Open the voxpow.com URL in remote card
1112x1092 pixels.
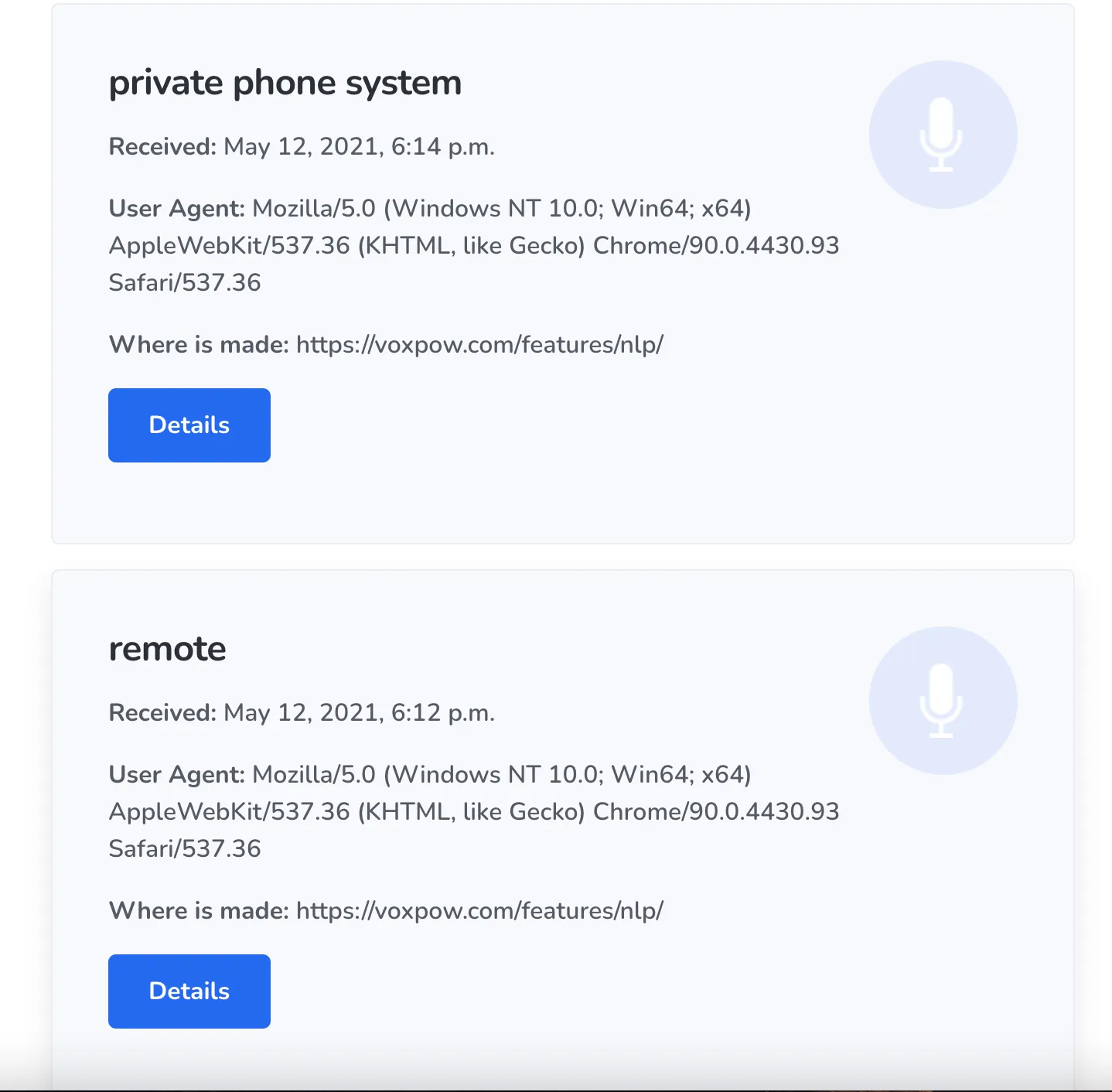pos(479,911)
